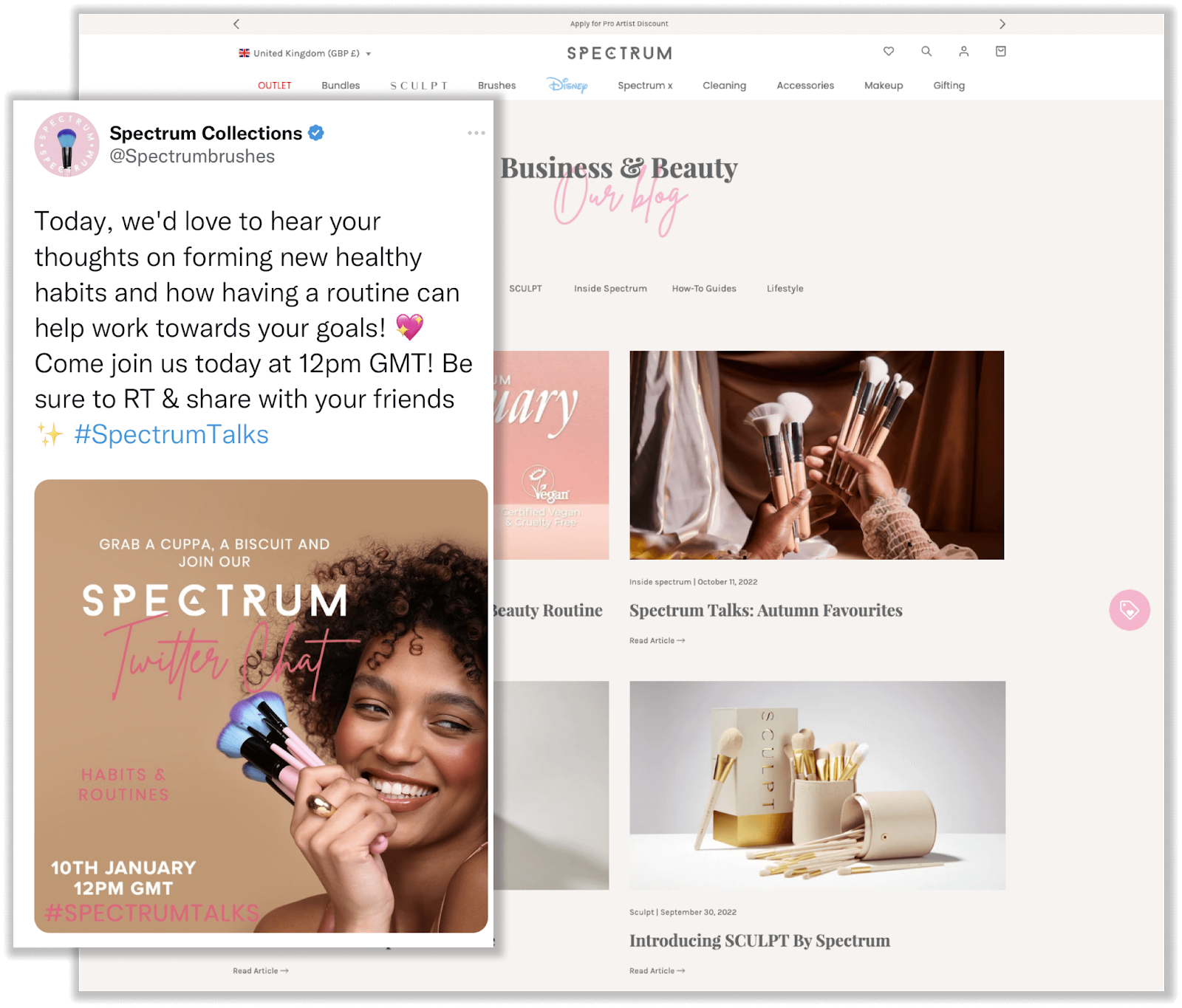Click 'Sculpt | September 30, 2022' text
This screenshot has width=1182, height=1008.
(x=683, y=912)
